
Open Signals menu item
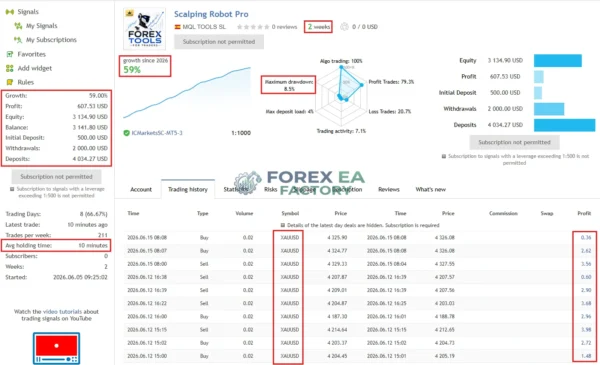28,12
